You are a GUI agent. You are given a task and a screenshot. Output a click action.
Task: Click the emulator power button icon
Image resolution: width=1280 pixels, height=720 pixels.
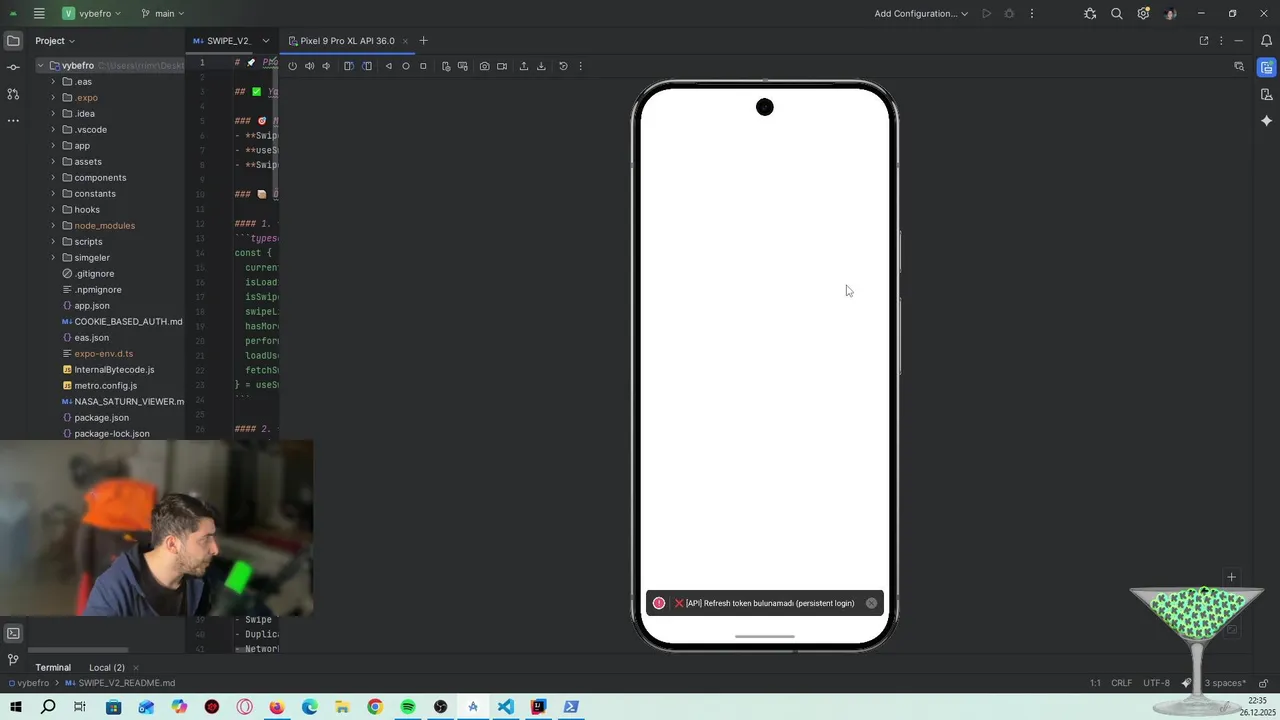[x=292, y=66]
